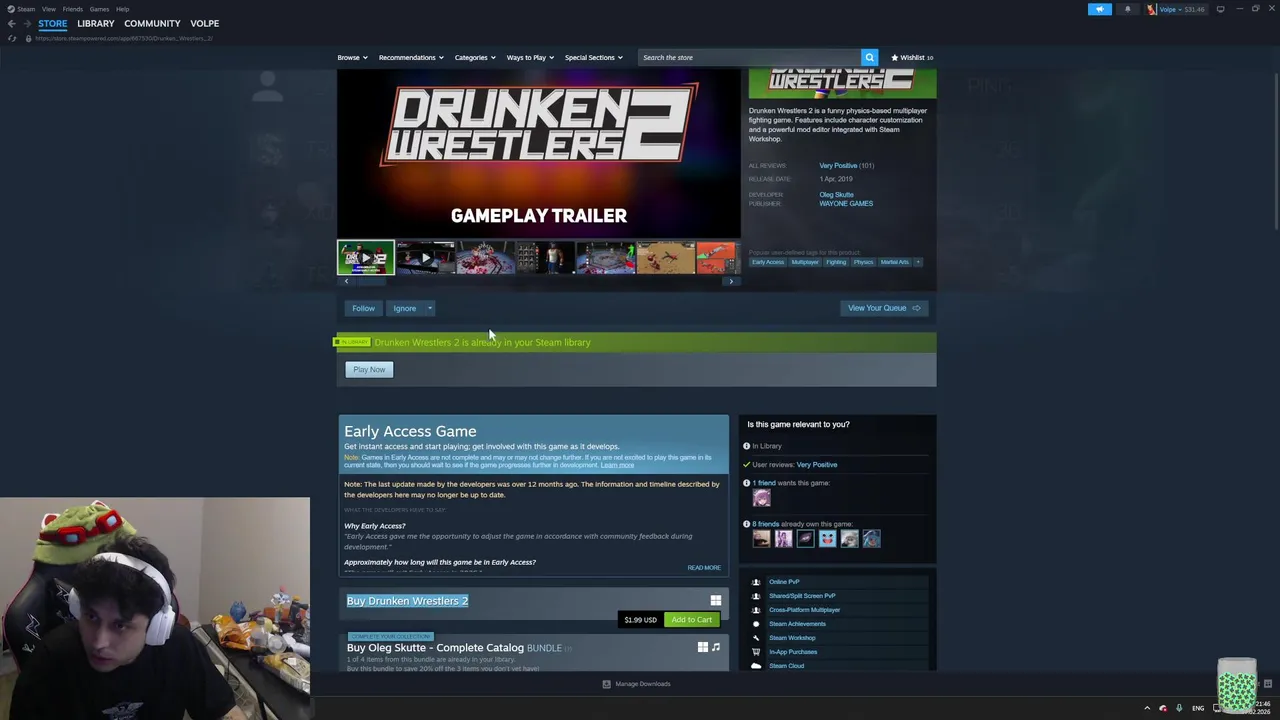Open the Categories dropdown

[x=475, y=57]
